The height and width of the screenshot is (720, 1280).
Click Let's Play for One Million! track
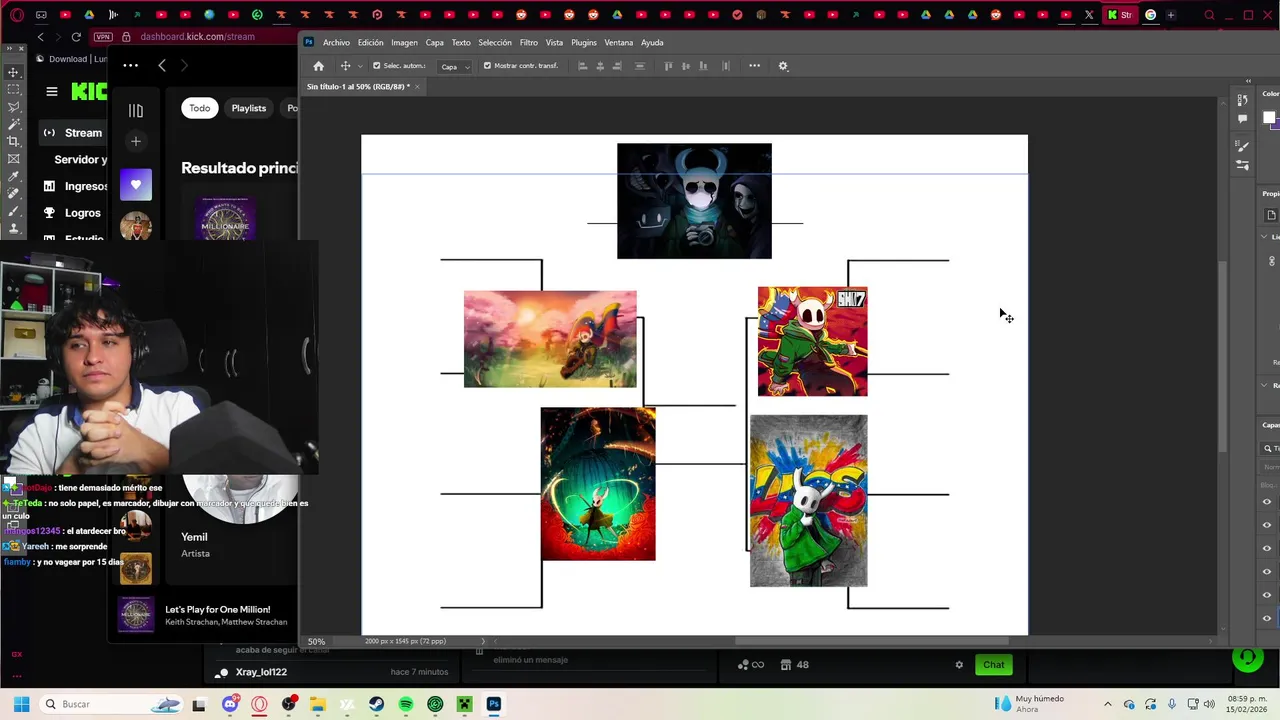pyautogui.click(x=217, y=609)
